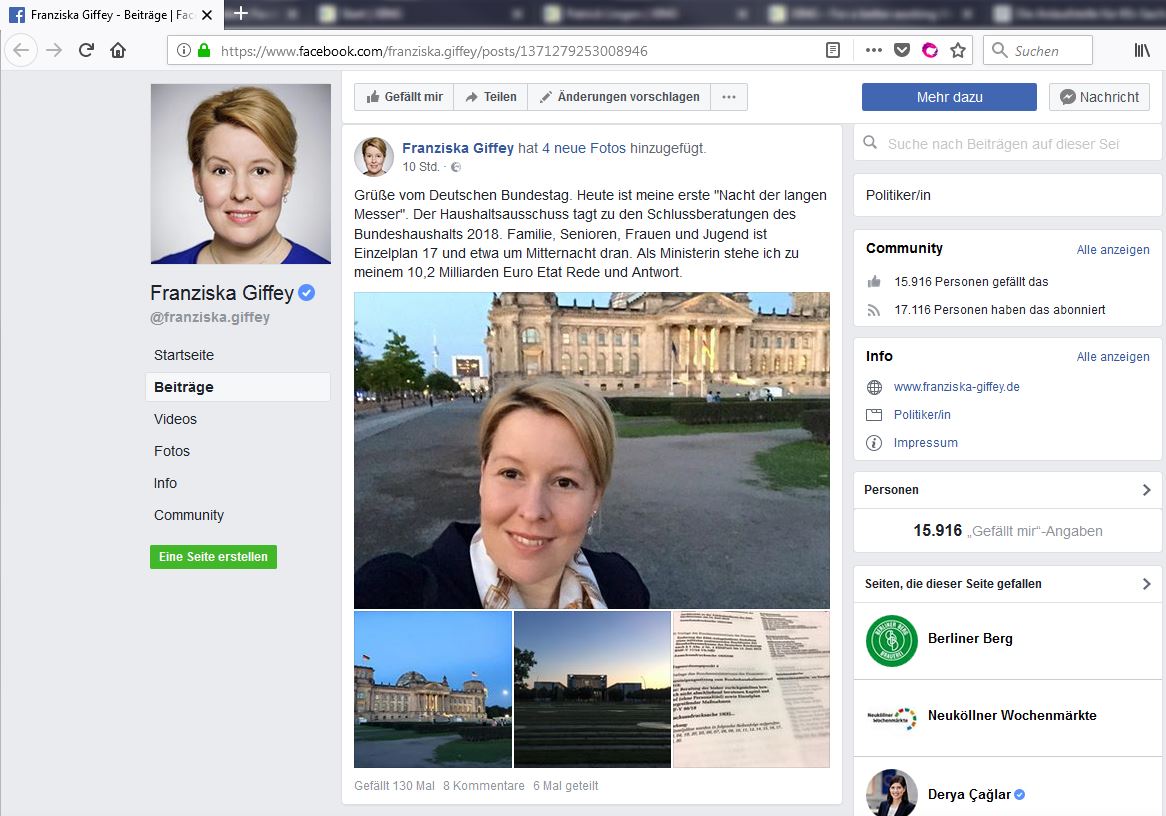Click Franziska Giffey name link in post header
Screen dimensions: 1166x816
[x=458, y=148]
